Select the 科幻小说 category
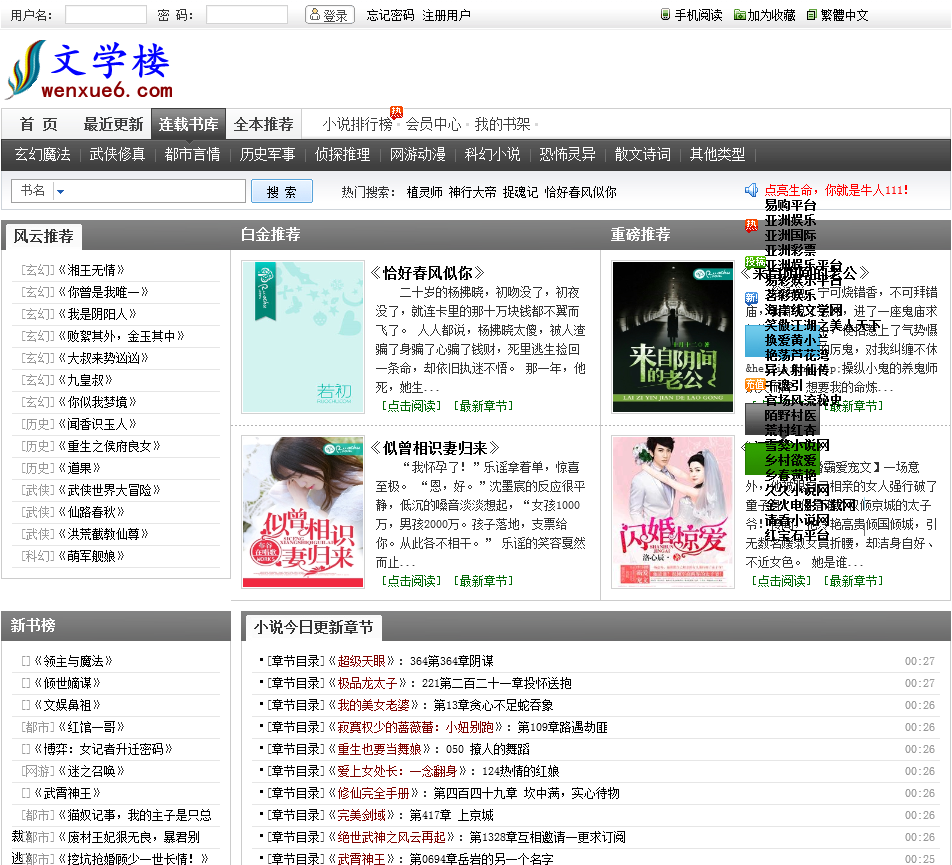952x865 pixels. (492, 154)
